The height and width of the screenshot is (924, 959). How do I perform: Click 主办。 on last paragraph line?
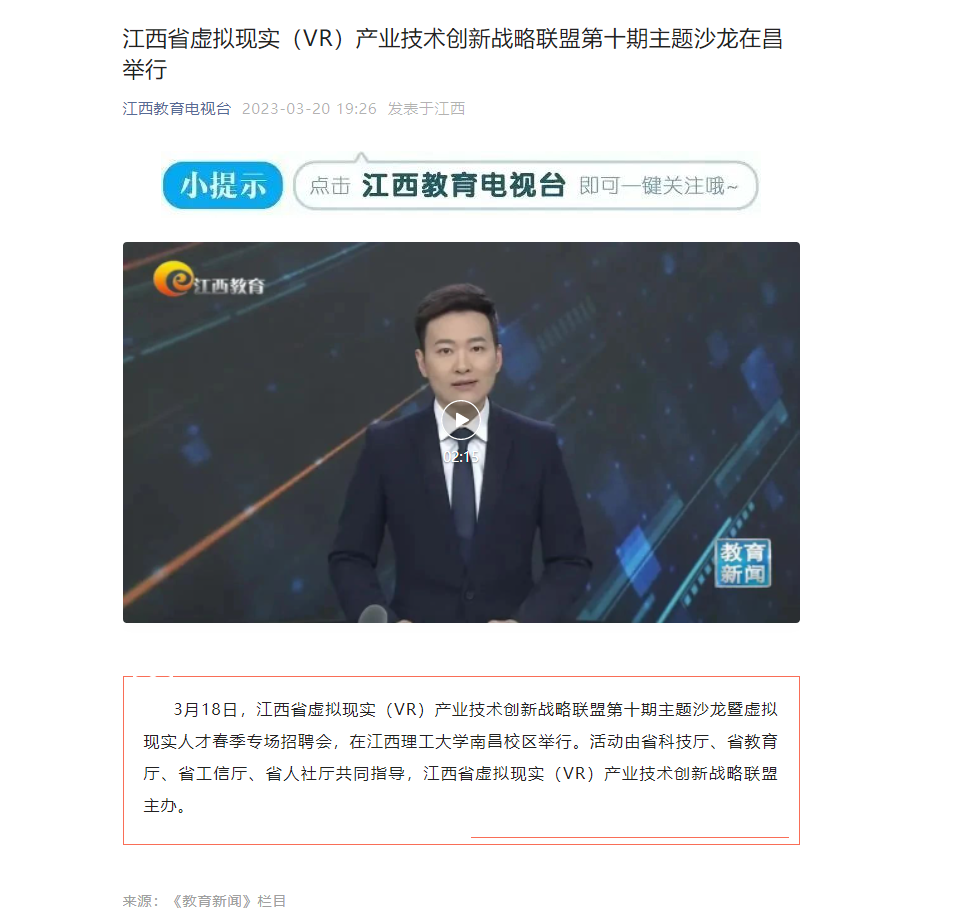click(x=165, y=806)
